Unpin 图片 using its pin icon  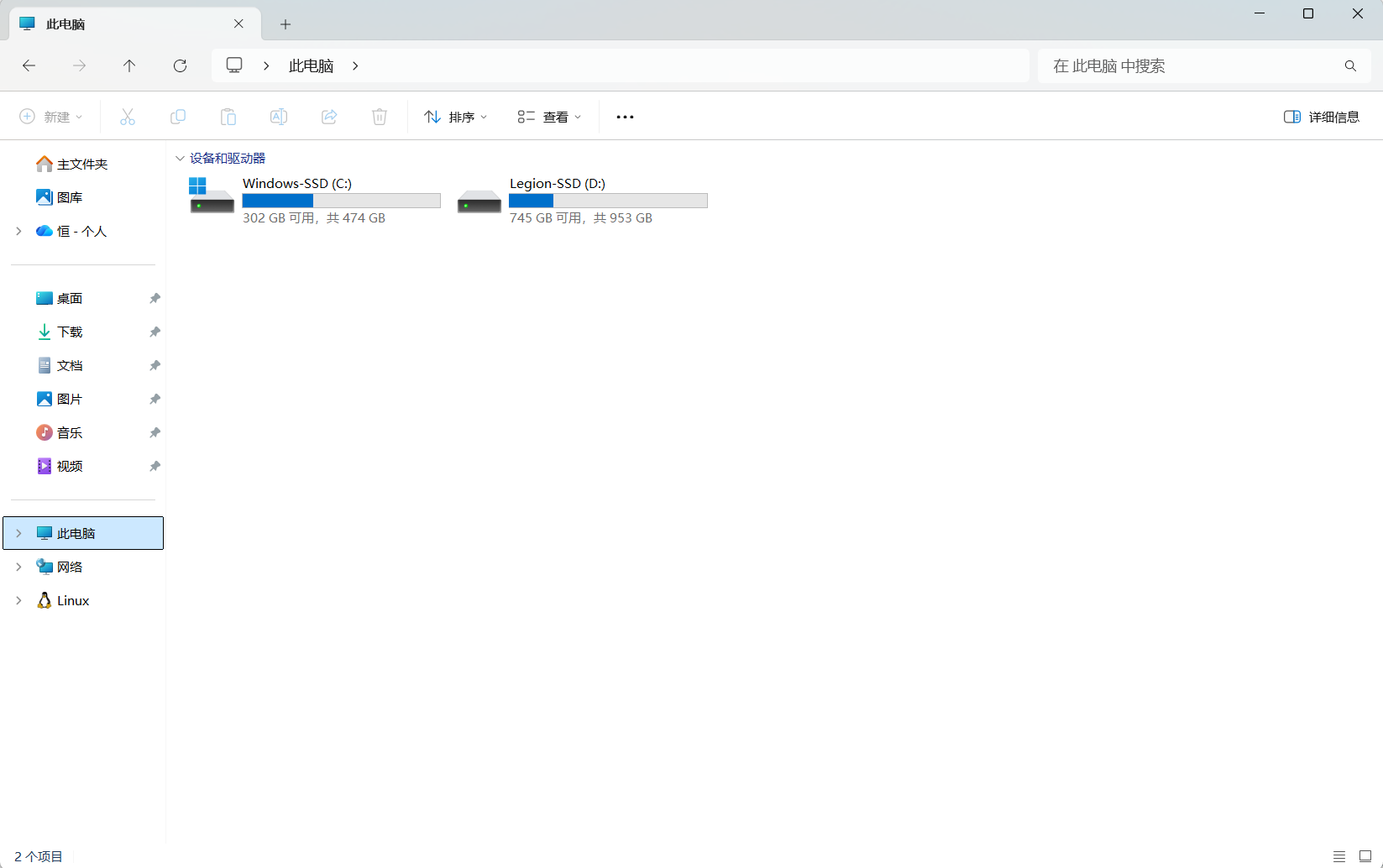(x=155, y=399)
